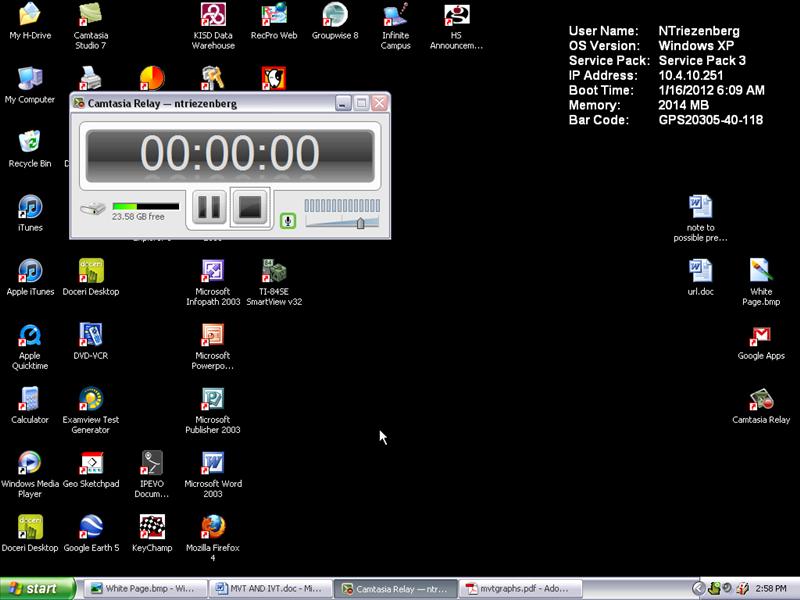Click the Camtasia Relay volume slider handle
Screen dimensions: 800x600
pos(360,223)
